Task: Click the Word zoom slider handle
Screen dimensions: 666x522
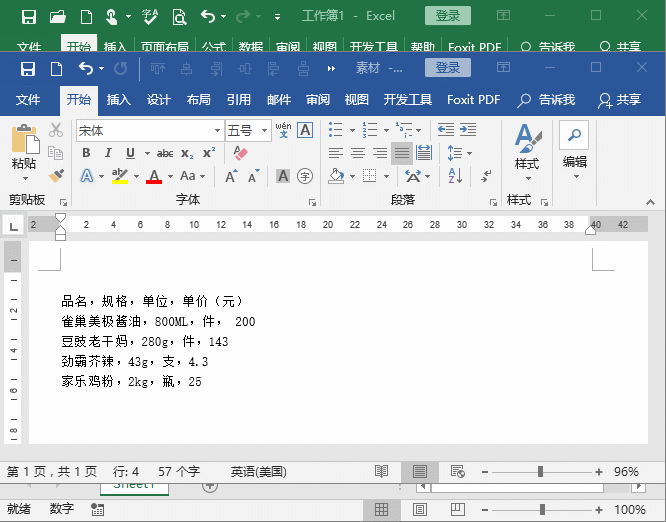Action: click(540, 471)
